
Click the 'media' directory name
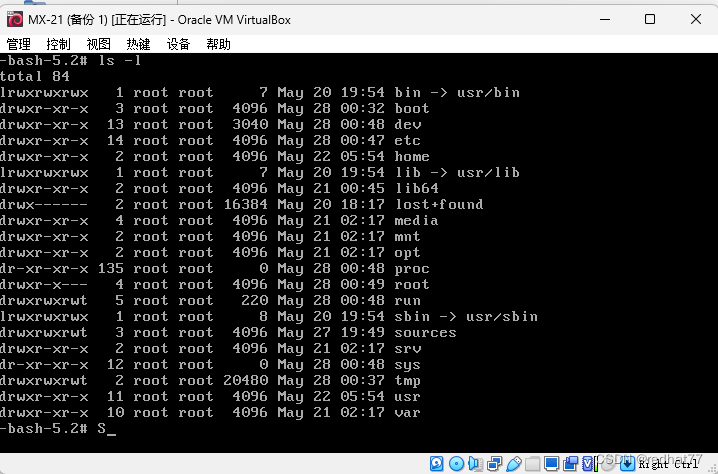(417, 221)
